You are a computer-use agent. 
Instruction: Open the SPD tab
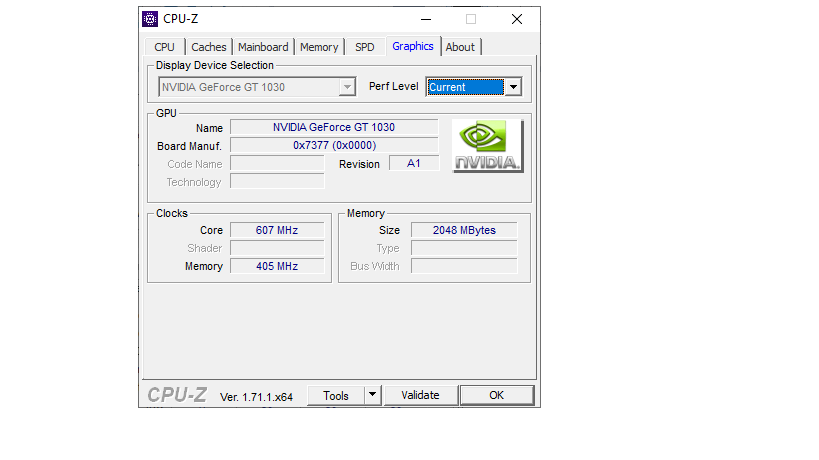click(x=365, y=47)
